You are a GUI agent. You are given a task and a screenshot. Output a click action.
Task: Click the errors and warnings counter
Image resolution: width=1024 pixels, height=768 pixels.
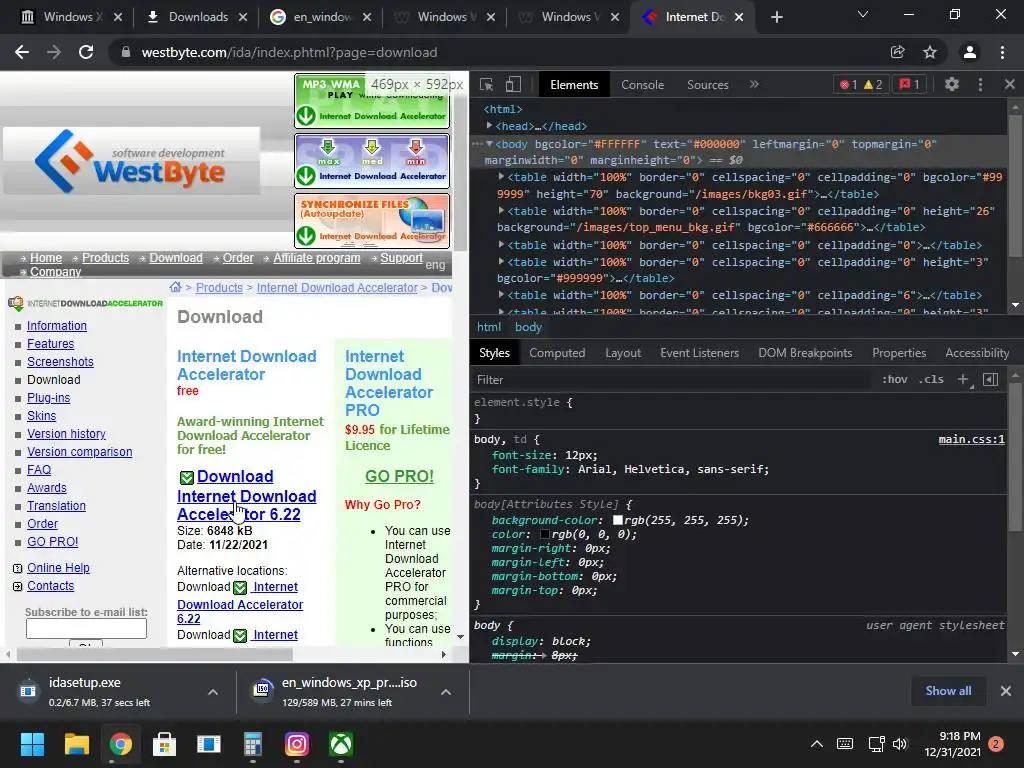point(861,84)
